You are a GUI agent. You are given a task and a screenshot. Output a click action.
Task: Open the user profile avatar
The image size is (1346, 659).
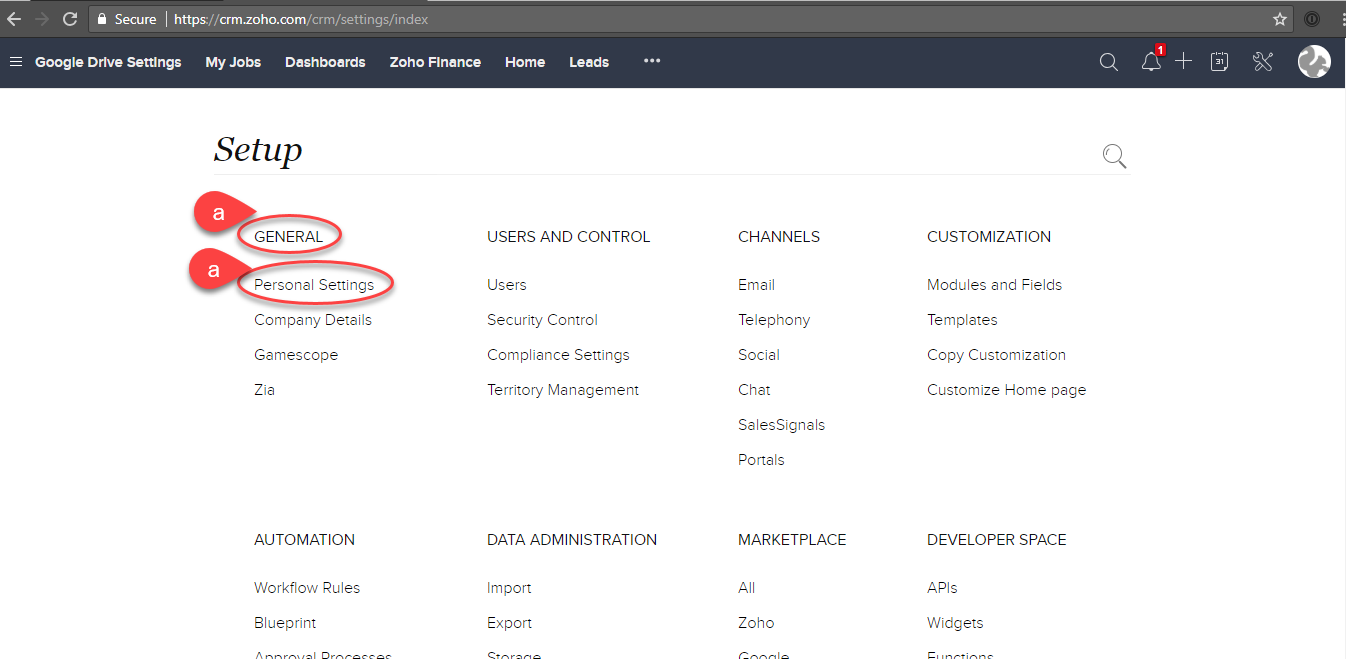click(x=1314, y=62)
